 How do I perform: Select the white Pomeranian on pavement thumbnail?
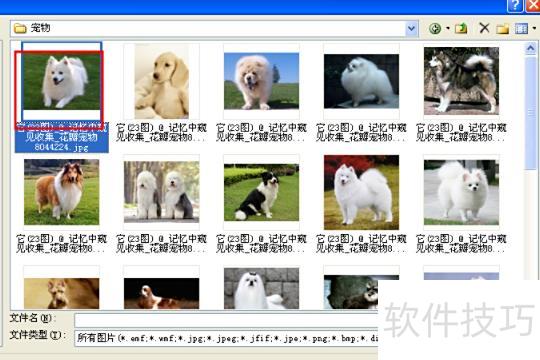[x=461, y=192]
